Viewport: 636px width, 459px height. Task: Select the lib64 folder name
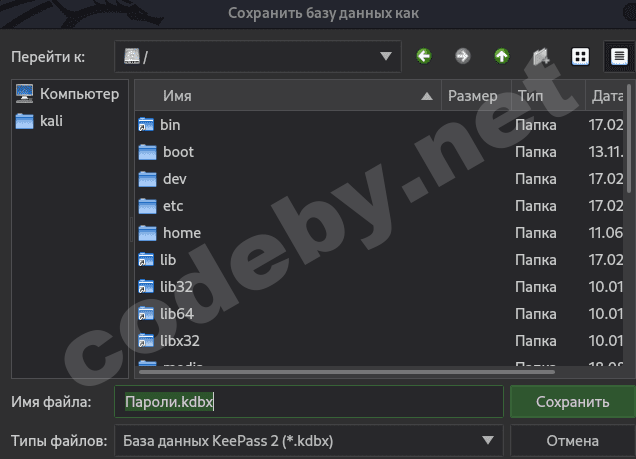(177, 314)
